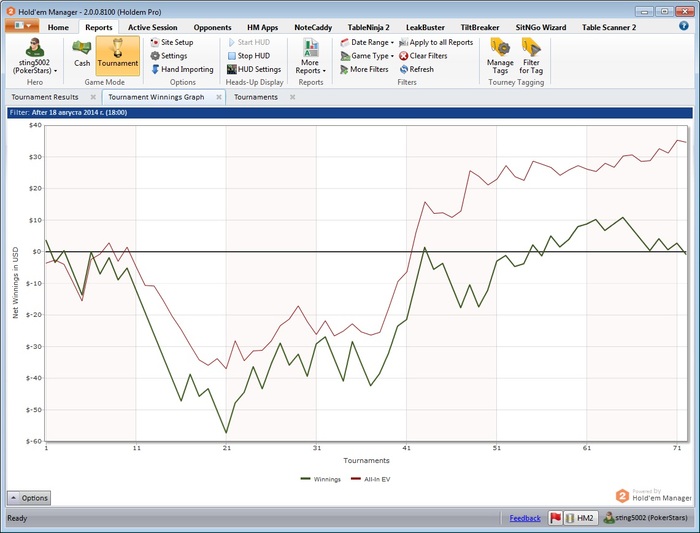Open the TiltBreaker tab

[480, 27]
